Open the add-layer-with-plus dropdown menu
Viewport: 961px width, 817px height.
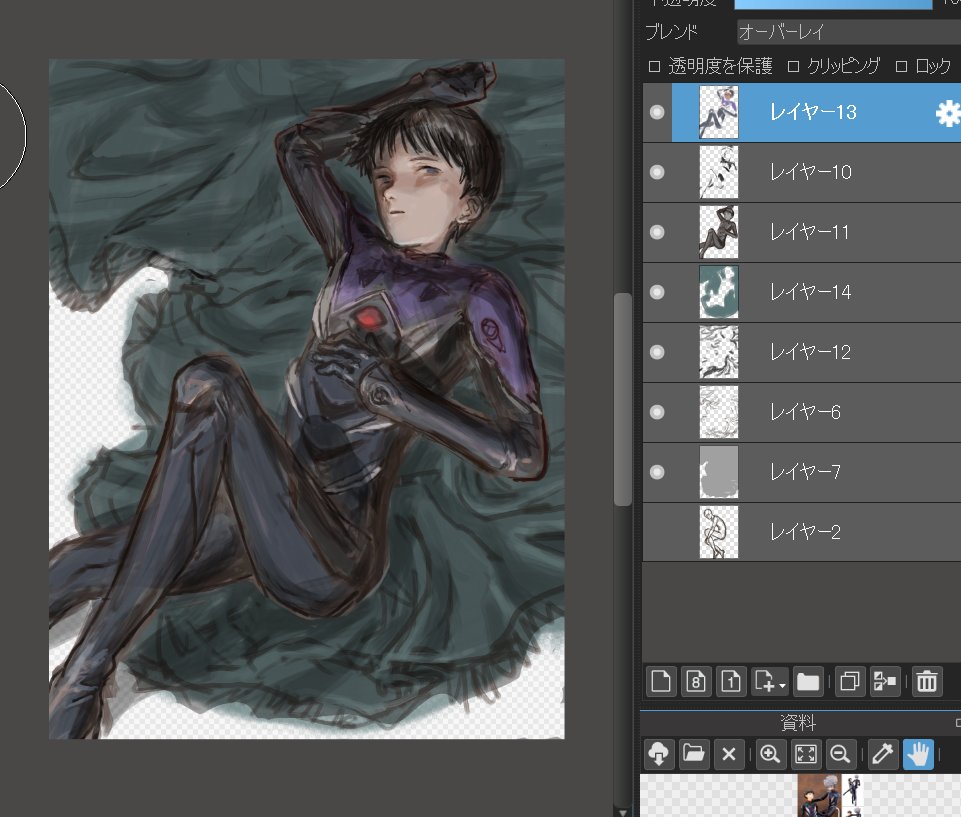point(769,681)
